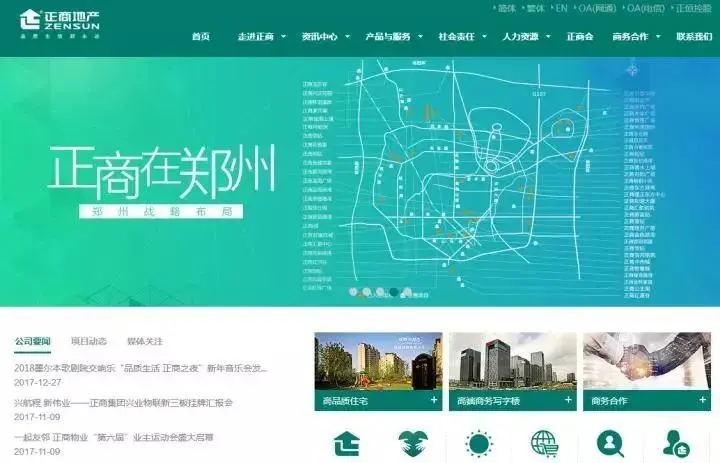Go to 首页 in the navigation bar
The width and height of the screenshot is (720, 463).
[x=201, y=36]
